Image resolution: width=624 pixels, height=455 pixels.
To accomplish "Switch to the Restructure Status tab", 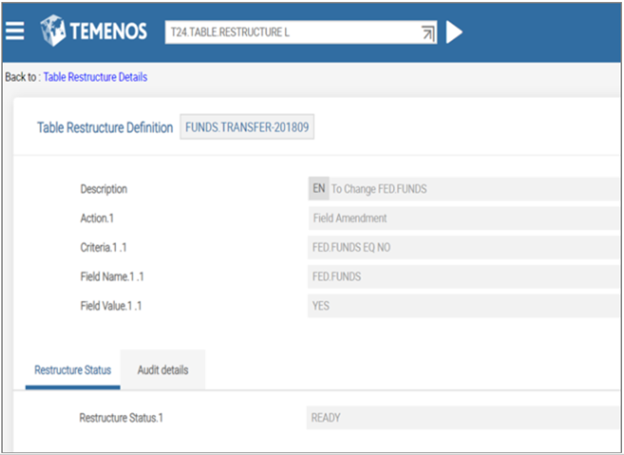I will point(72,370).
